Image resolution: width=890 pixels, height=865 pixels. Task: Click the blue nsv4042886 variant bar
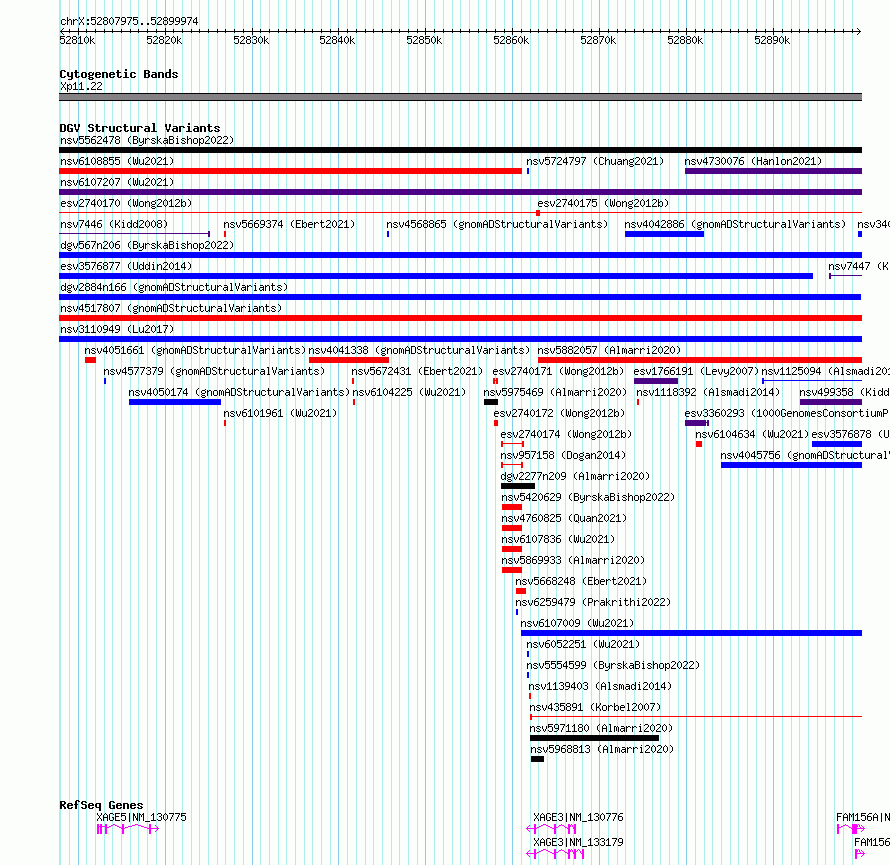664,234
